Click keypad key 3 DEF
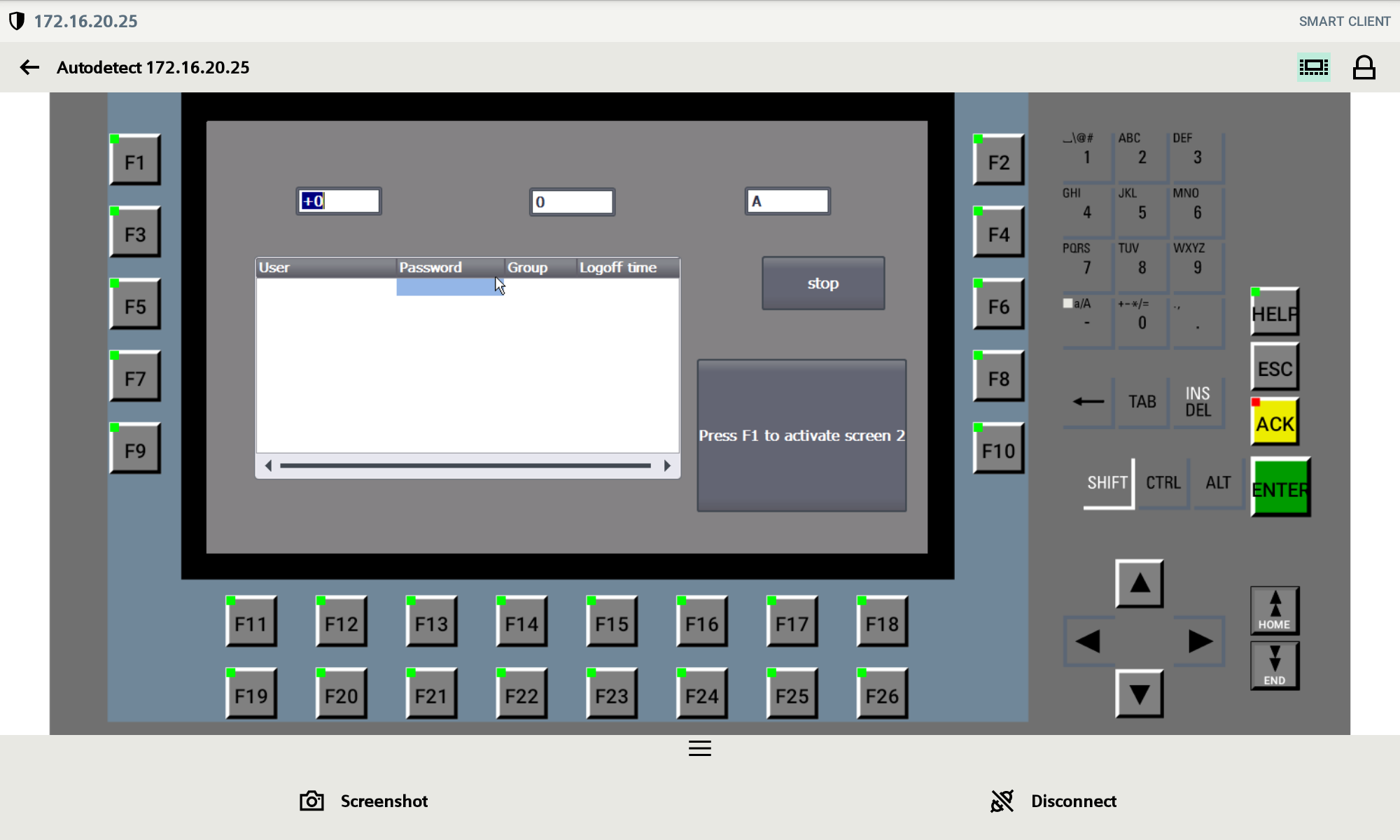The image size is (1400, 840). [x=1198, y=157]
